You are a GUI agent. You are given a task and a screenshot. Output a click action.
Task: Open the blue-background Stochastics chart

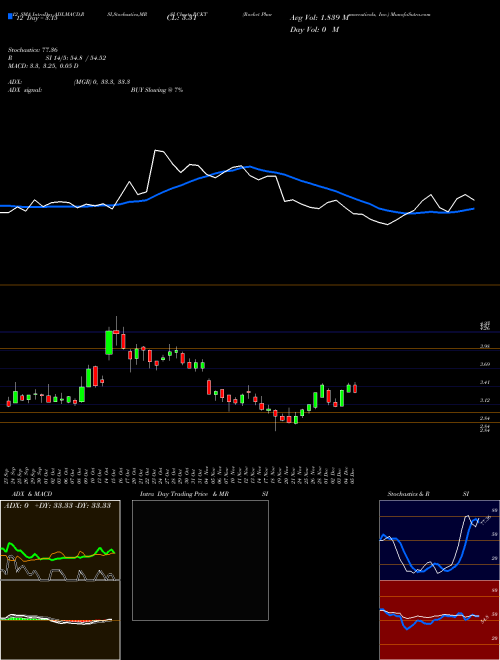[439, 540]
